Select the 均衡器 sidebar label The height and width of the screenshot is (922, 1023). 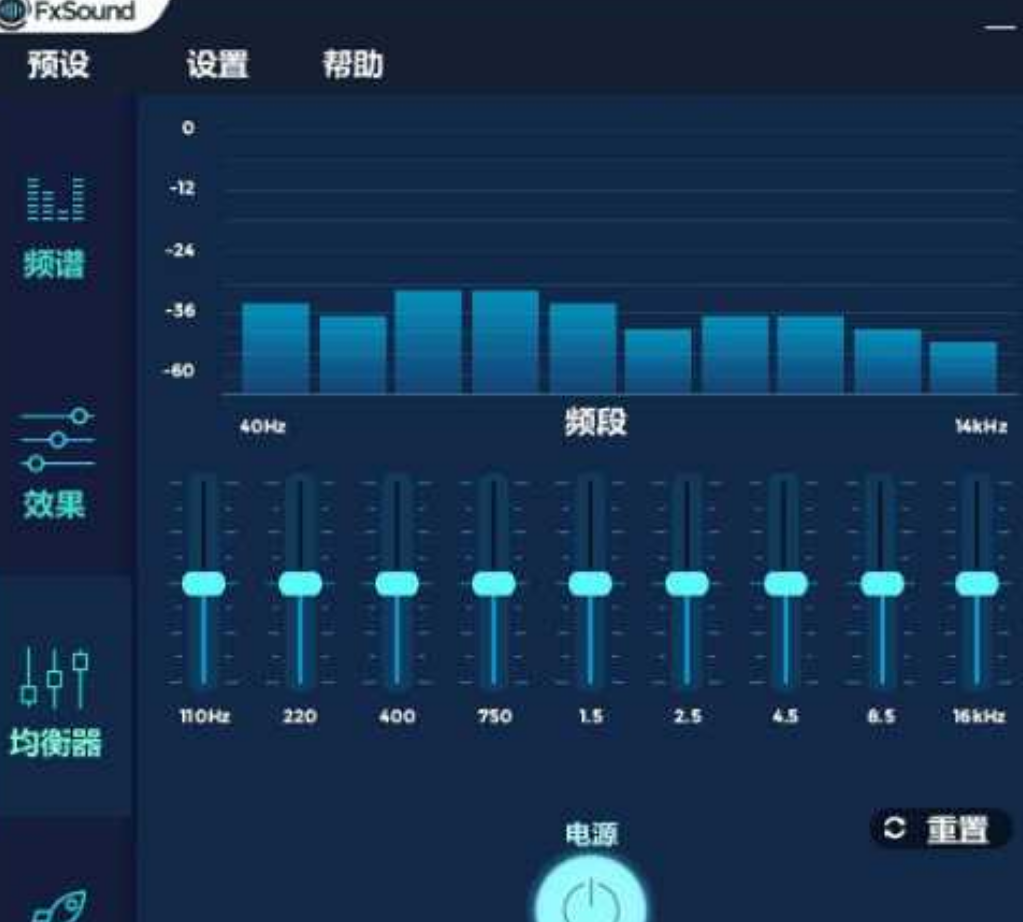[56, 743]
